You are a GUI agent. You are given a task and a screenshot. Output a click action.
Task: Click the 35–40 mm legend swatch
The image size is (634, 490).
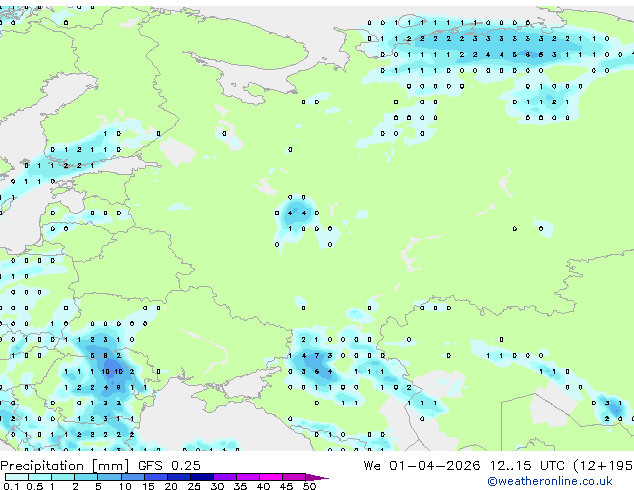248,477
